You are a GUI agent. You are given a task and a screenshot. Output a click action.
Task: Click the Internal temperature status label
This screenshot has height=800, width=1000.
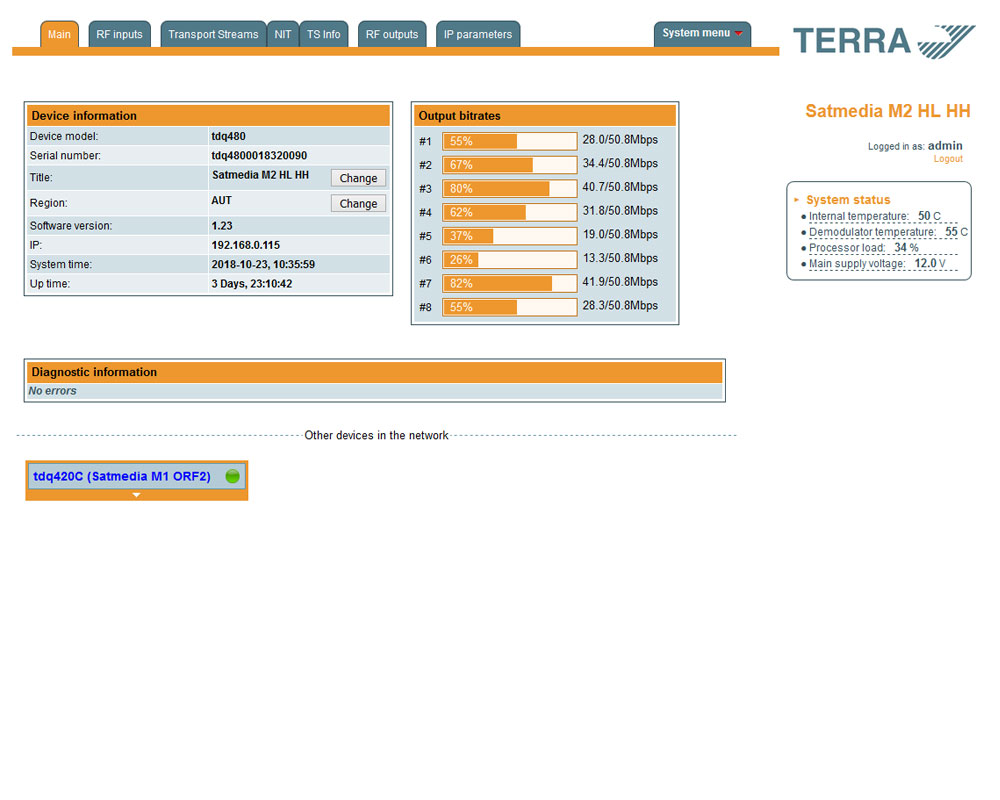pos(858,216)
